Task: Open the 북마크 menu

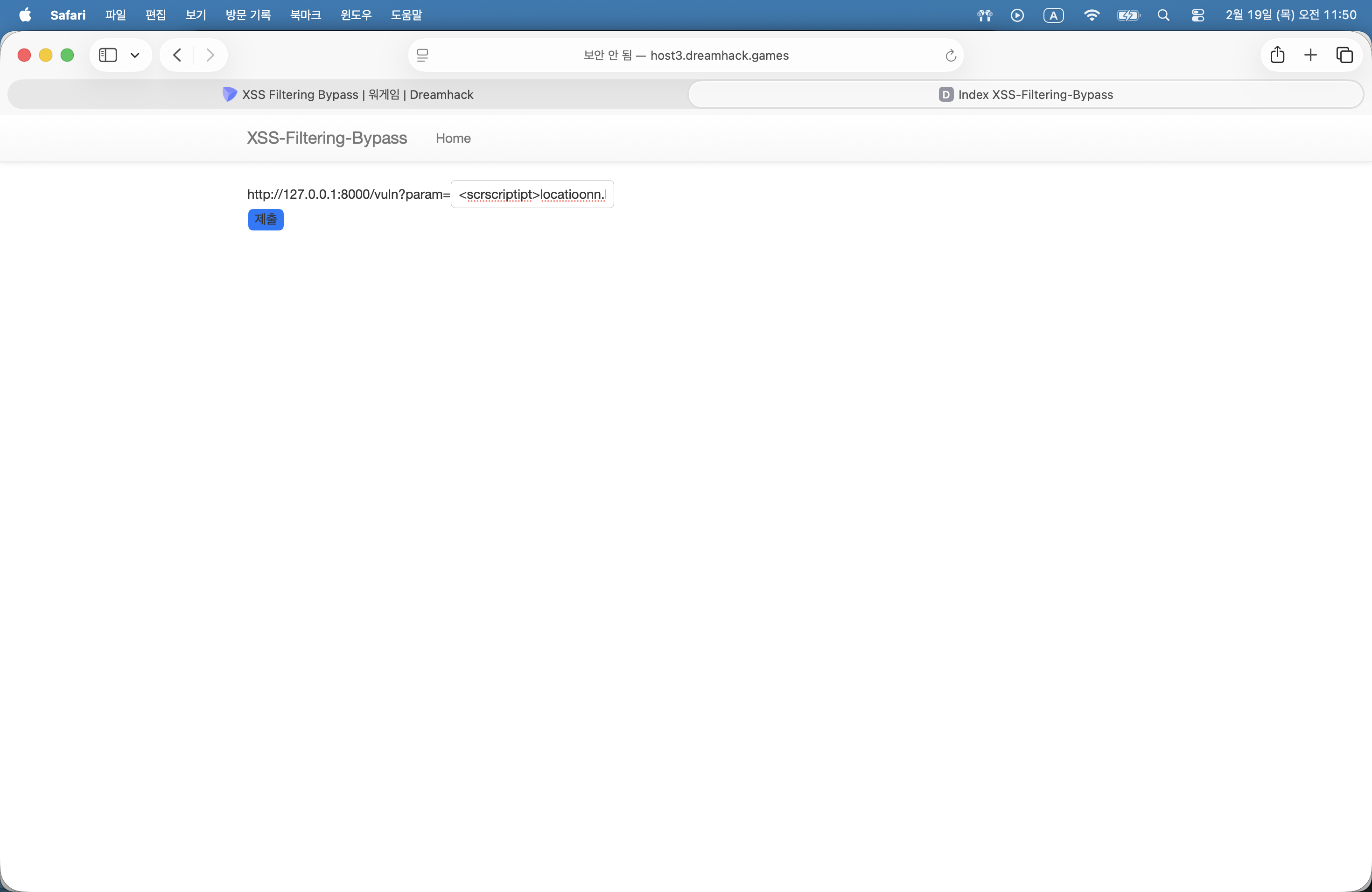Action: point(306,15)
